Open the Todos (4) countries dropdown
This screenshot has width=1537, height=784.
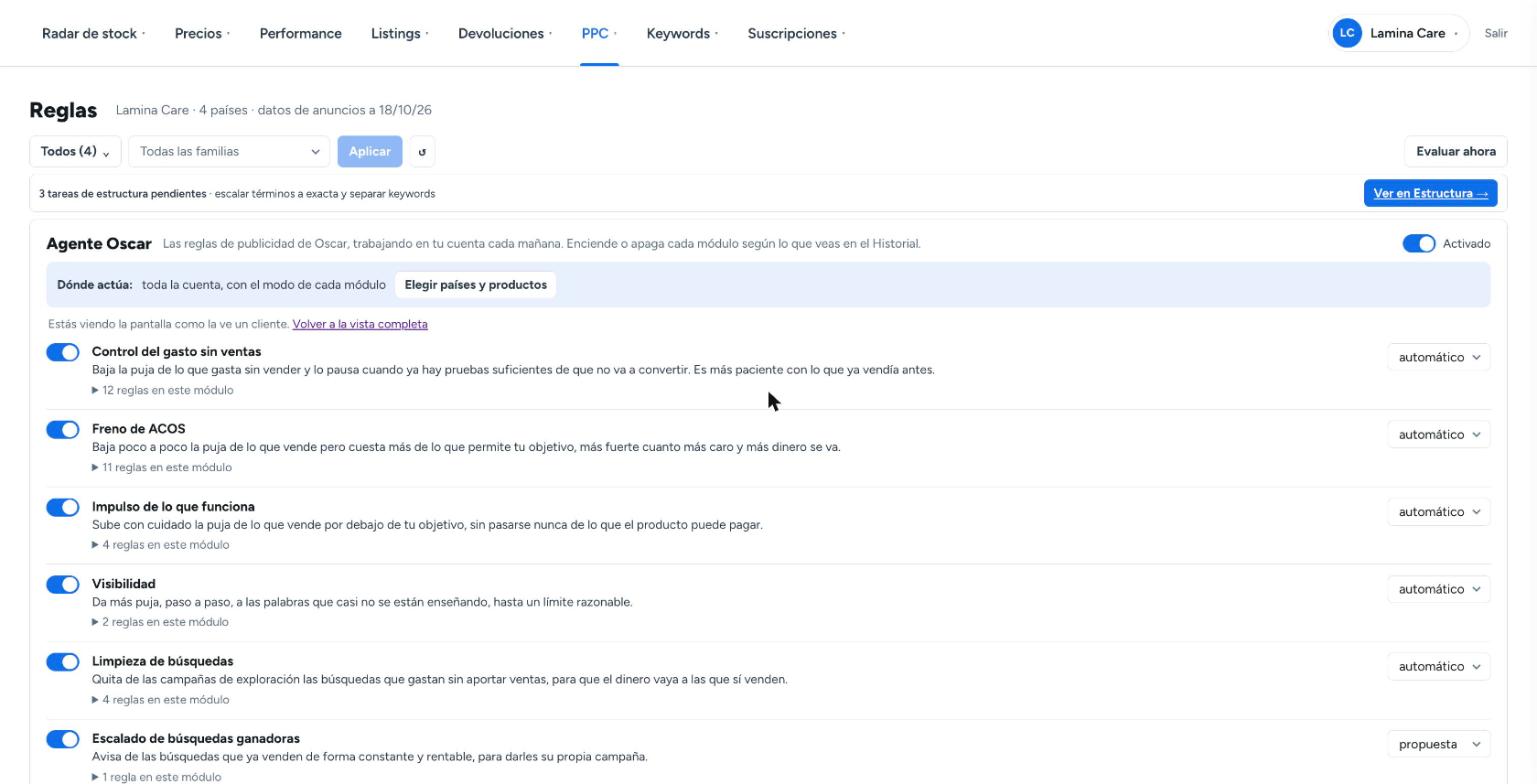[75, 152]
